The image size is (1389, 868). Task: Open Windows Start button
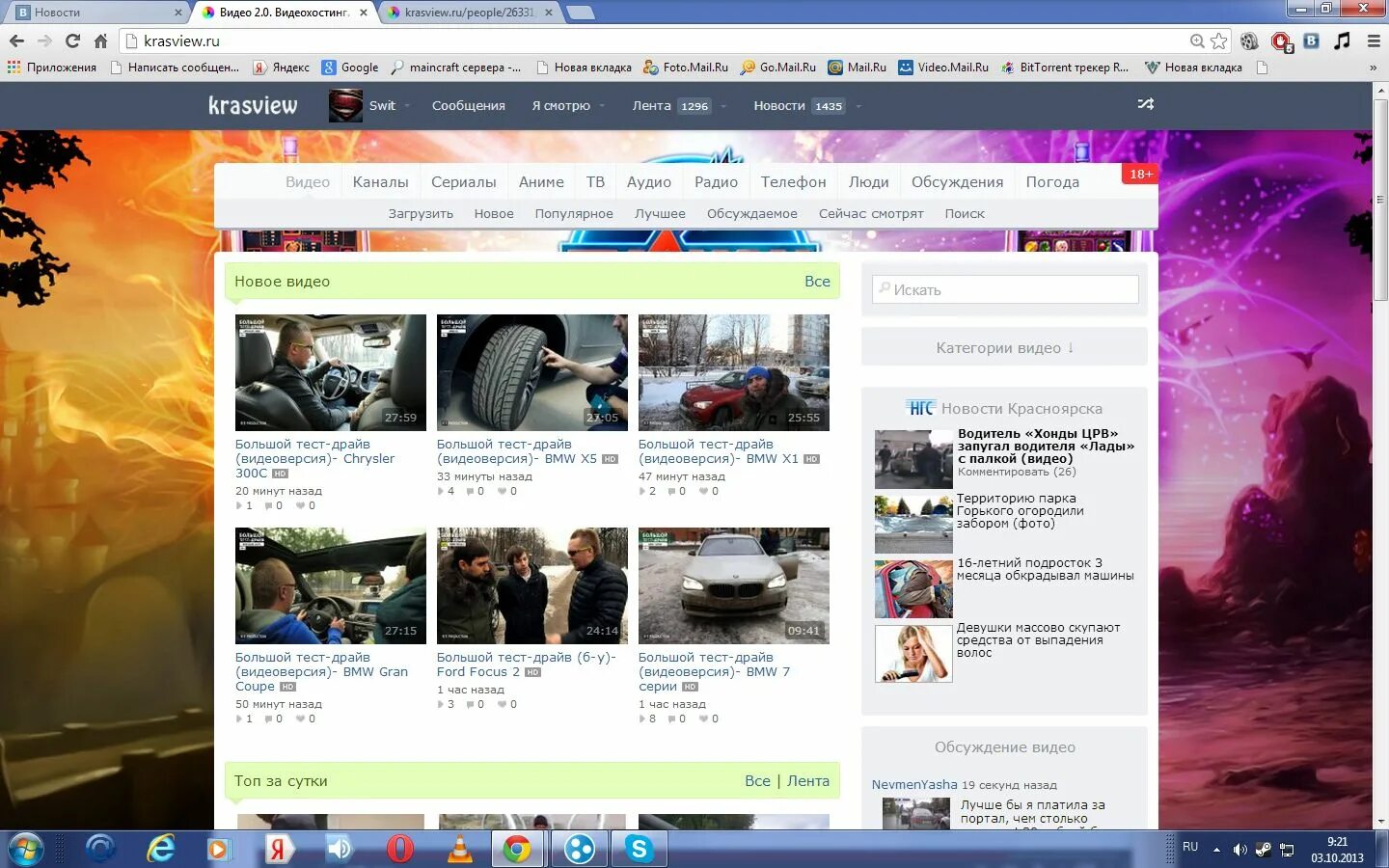pos(26,850)
